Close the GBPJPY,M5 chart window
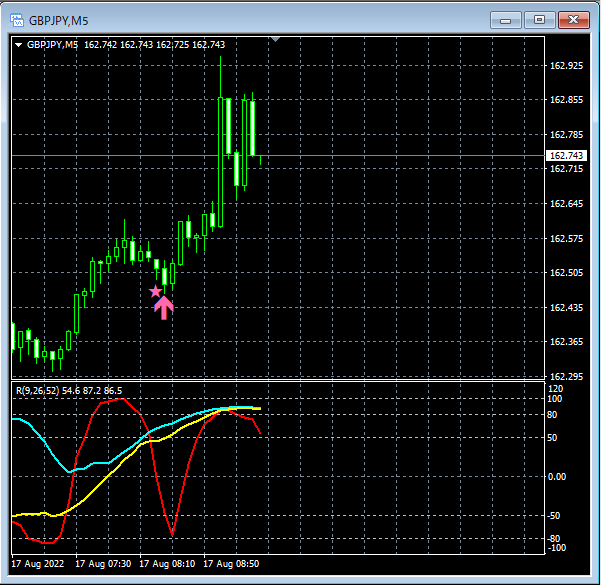The height and width of the screenshot is (585, 602). [x=574, y=20]
